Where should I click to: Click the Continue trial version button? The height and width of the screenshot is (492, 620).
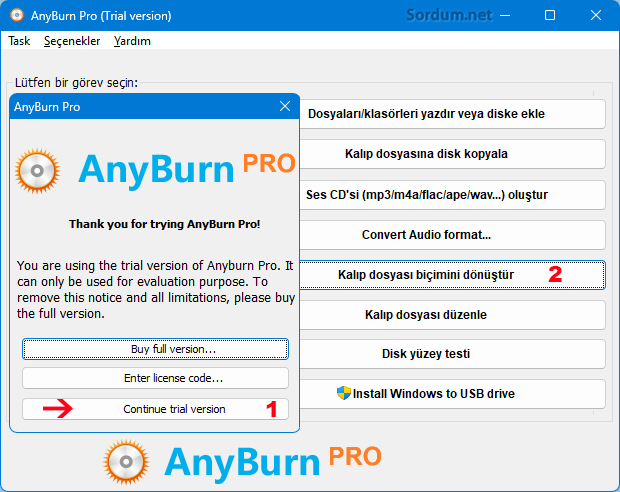coord(155,409)
